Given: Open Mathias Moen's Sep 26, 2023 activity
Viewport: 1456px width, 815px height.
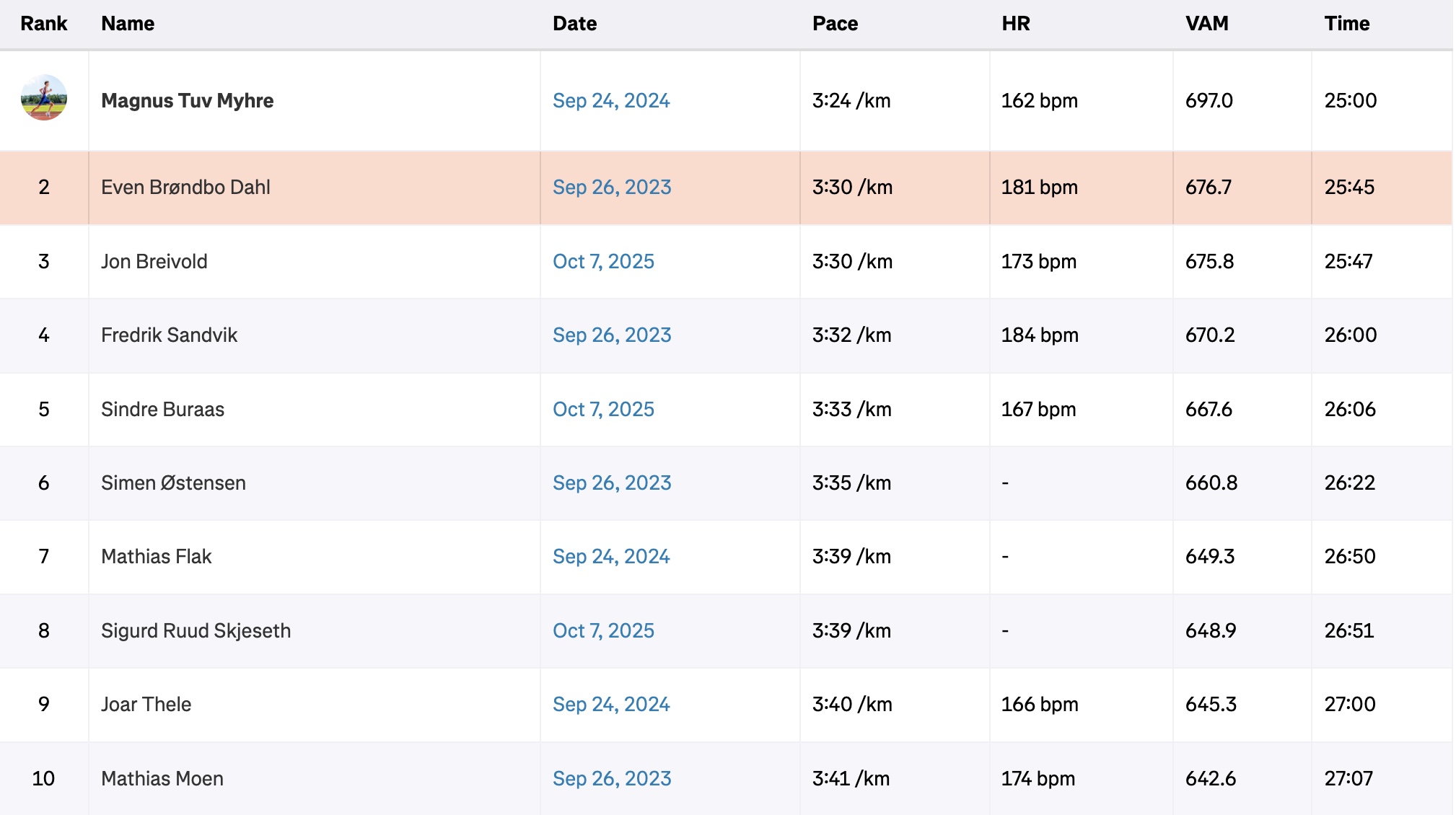Looking at the screenshot, I should [x=611, y=778].
